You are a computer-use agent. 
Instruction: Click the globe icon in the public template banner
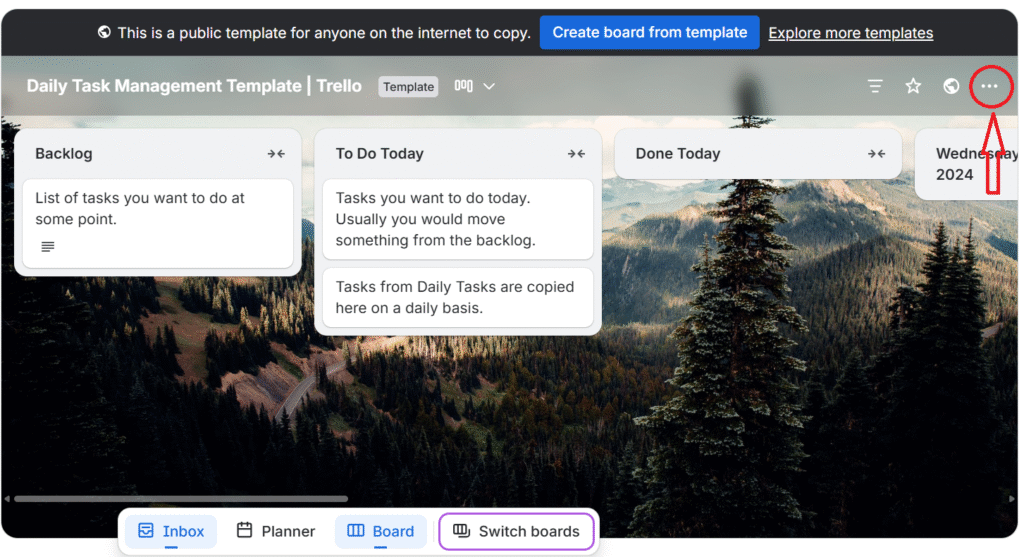[104, 32]
